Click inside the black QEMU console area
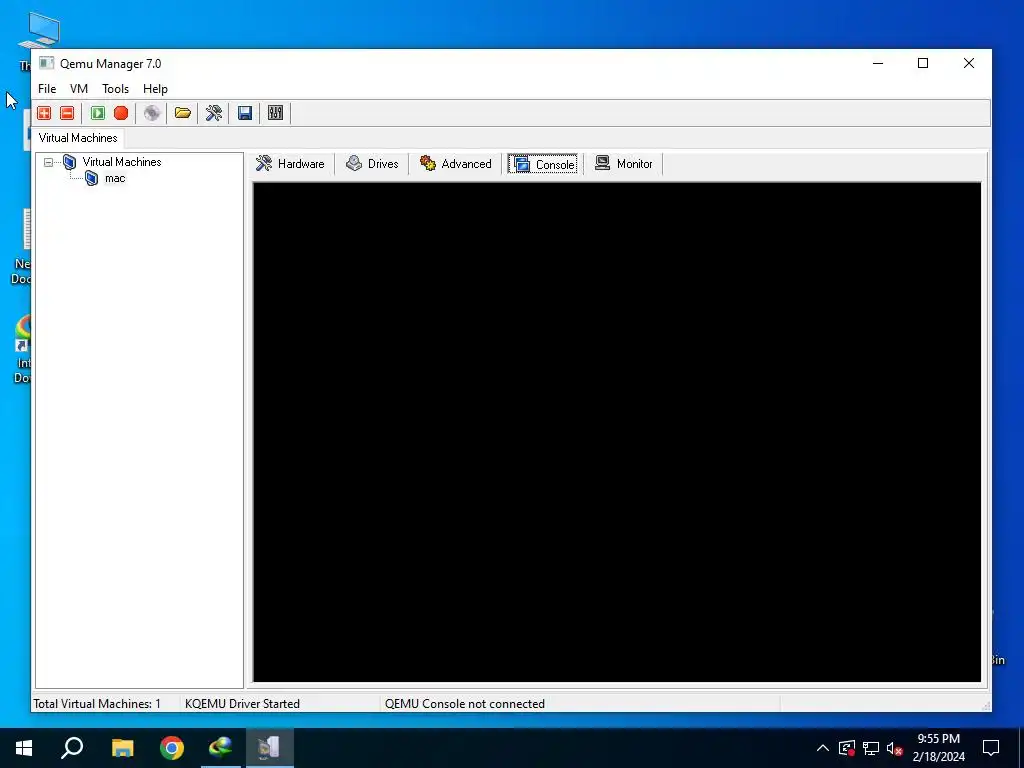This screenshot has width=1024, height=768. (x=617, y=432)
